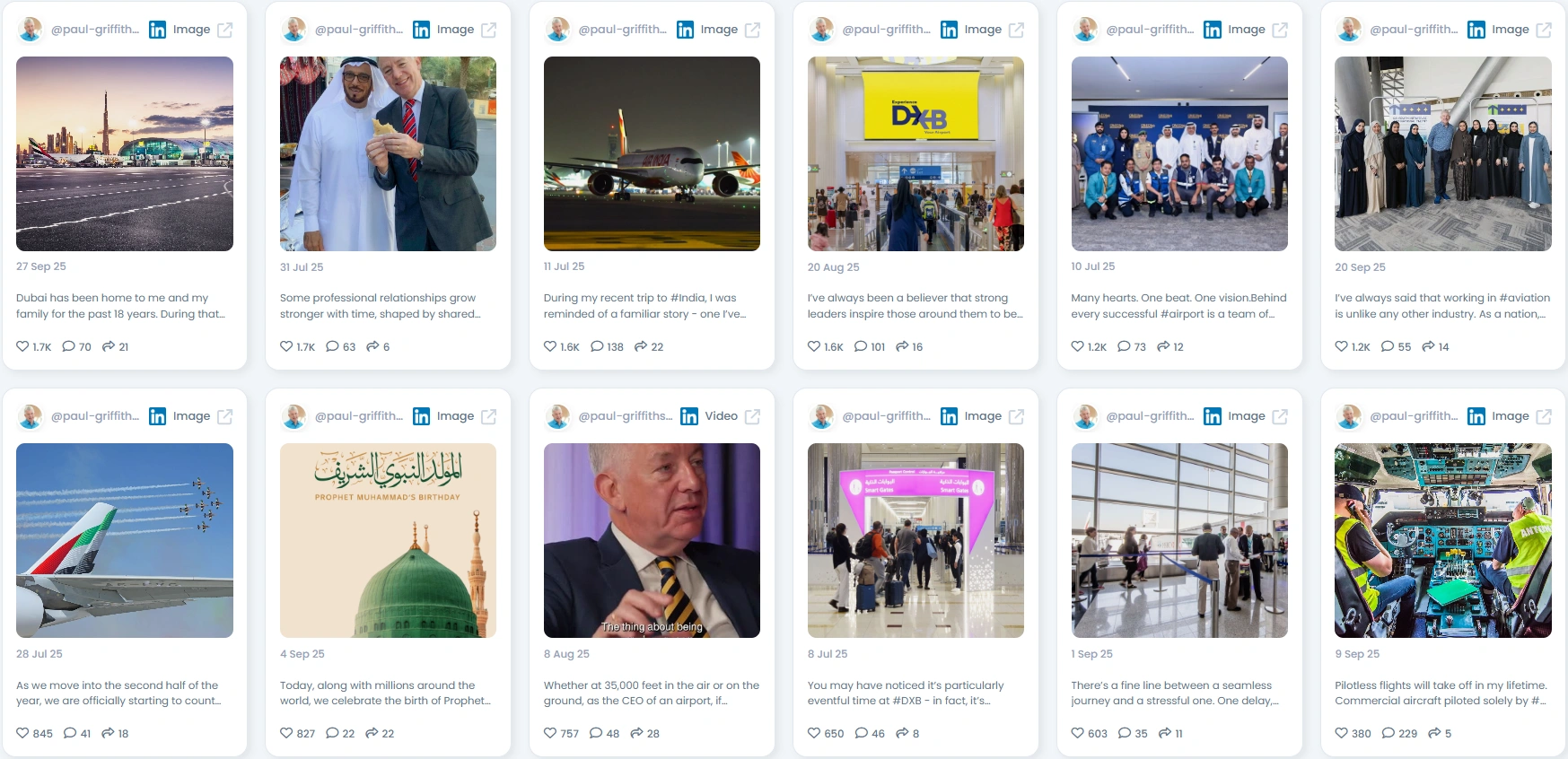Open @paul-griffith profile on 10 Jul 25 post

[x=1150, y=30]
